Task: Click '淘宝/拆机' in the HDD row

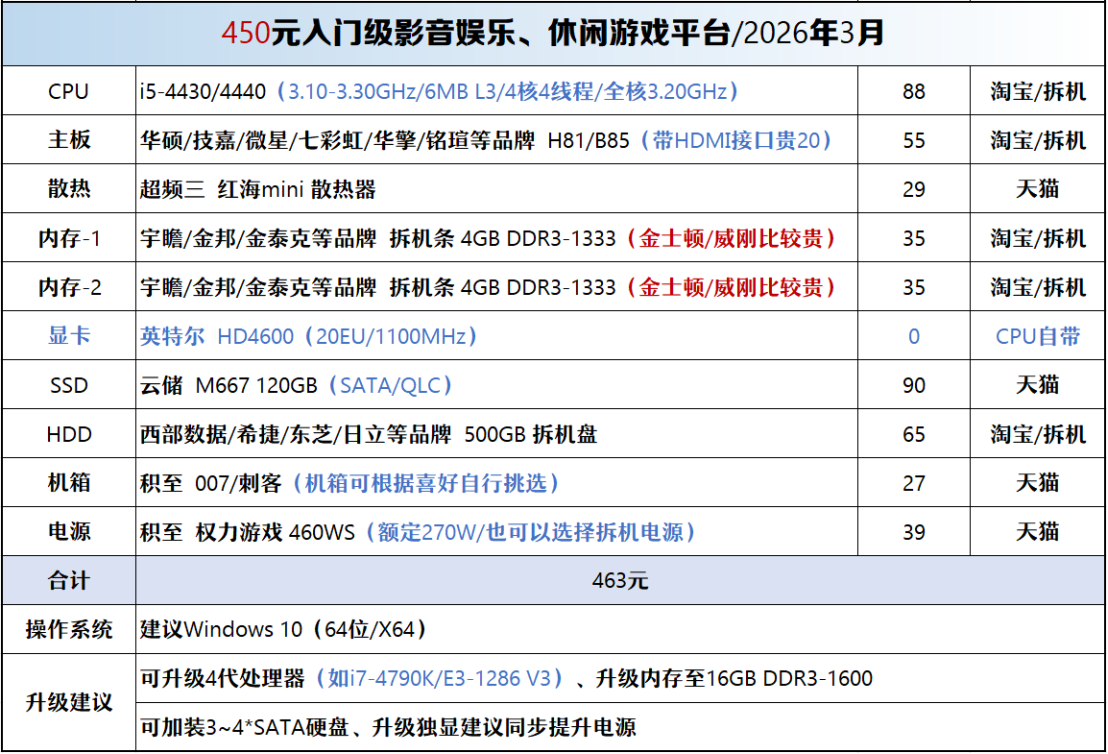Action: (1038, 434)
